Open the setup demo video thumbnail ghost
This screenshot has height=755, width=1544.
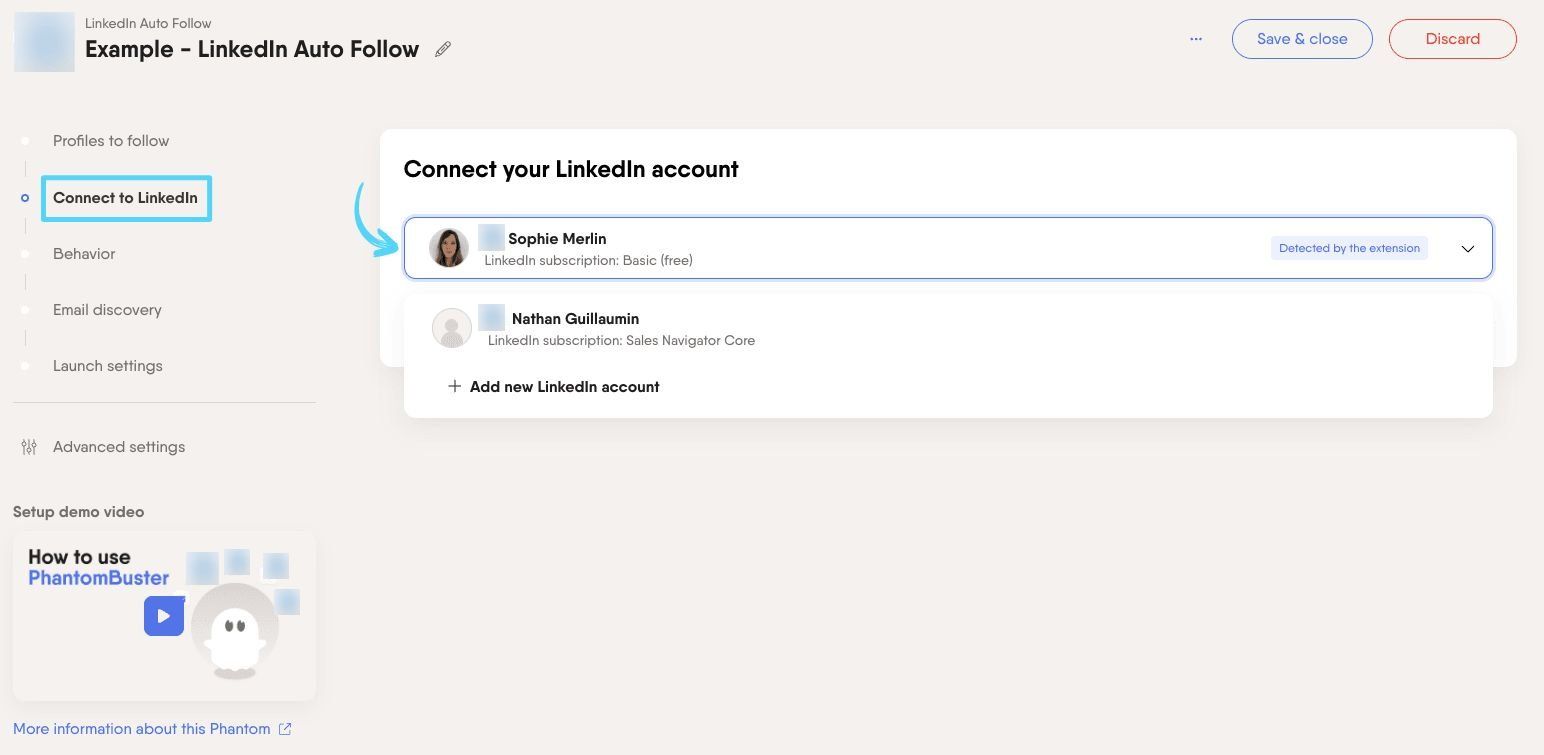[x=235, y=632]
